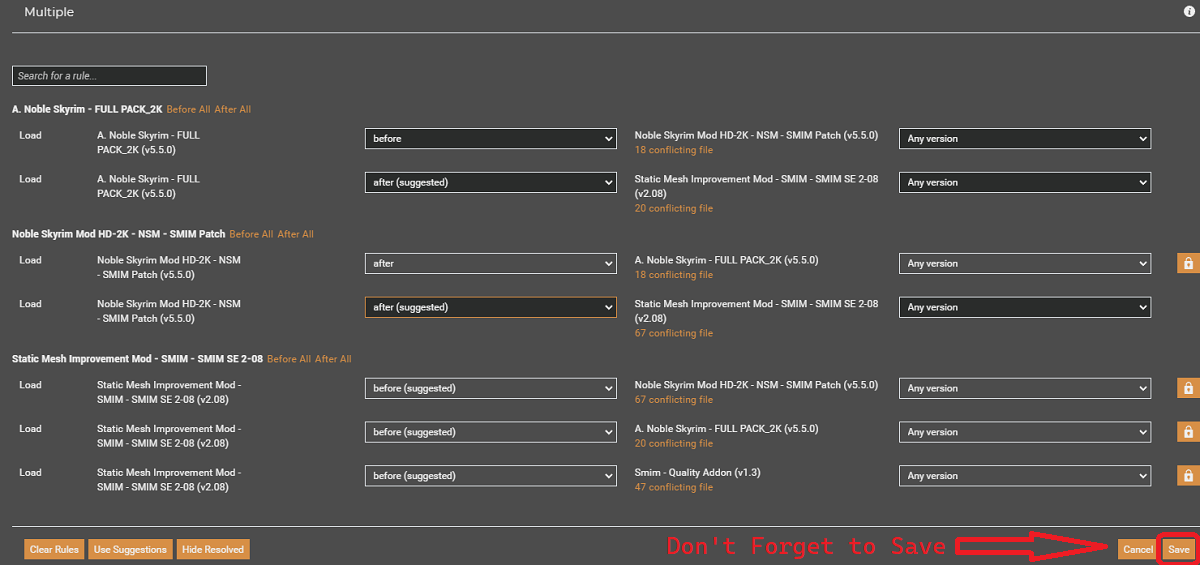Click After All for A. Noble Skyrim - FULL PACK_2K
This screenshot has height=565, width=1200.
233,109
